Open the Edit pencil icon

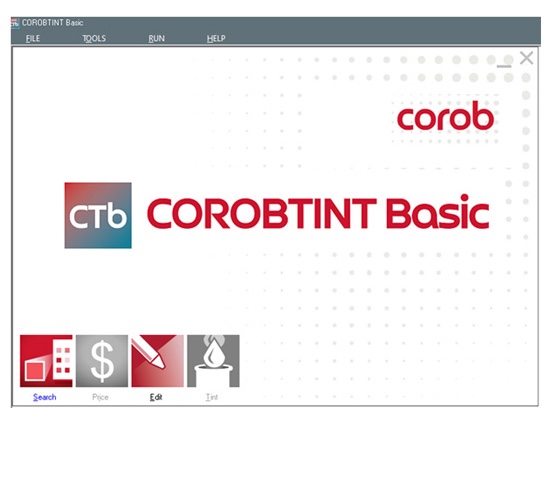coord(158,361)
